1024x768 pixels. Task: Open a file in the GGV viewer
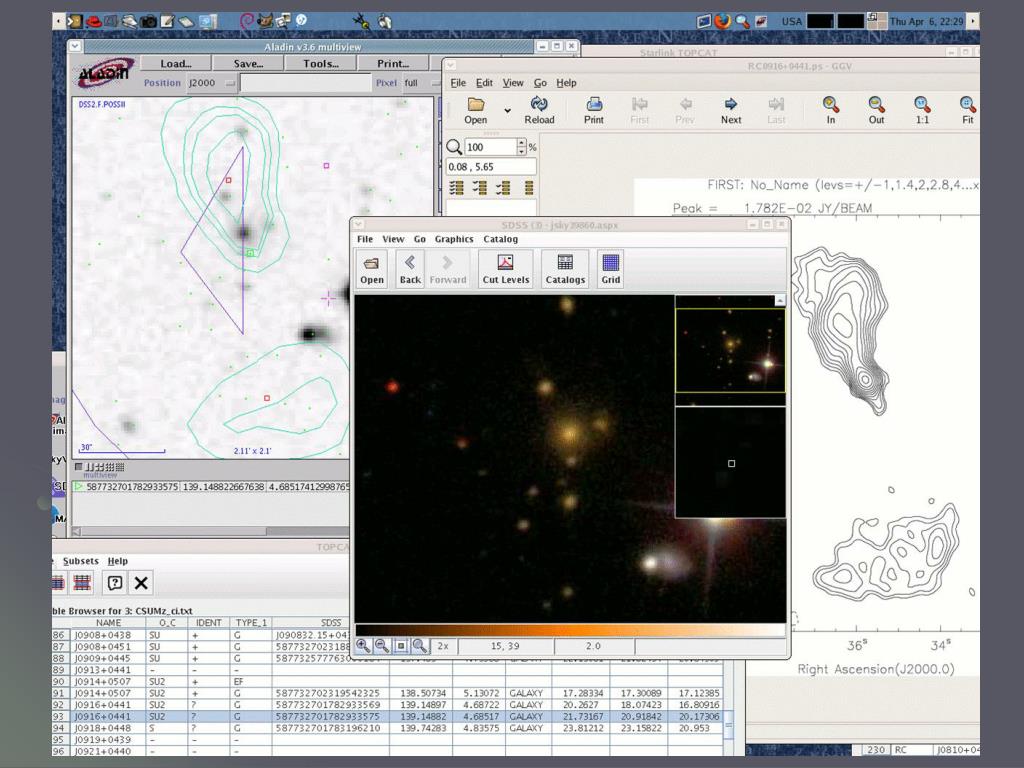pyautogui.click(x=475, y=110)
